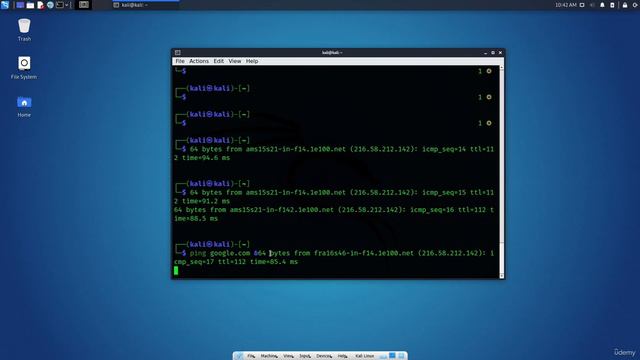Click the icmp_seq=16 ping output line
The image size is (640, 360).
pyautogui.click(x=334, y=214)
